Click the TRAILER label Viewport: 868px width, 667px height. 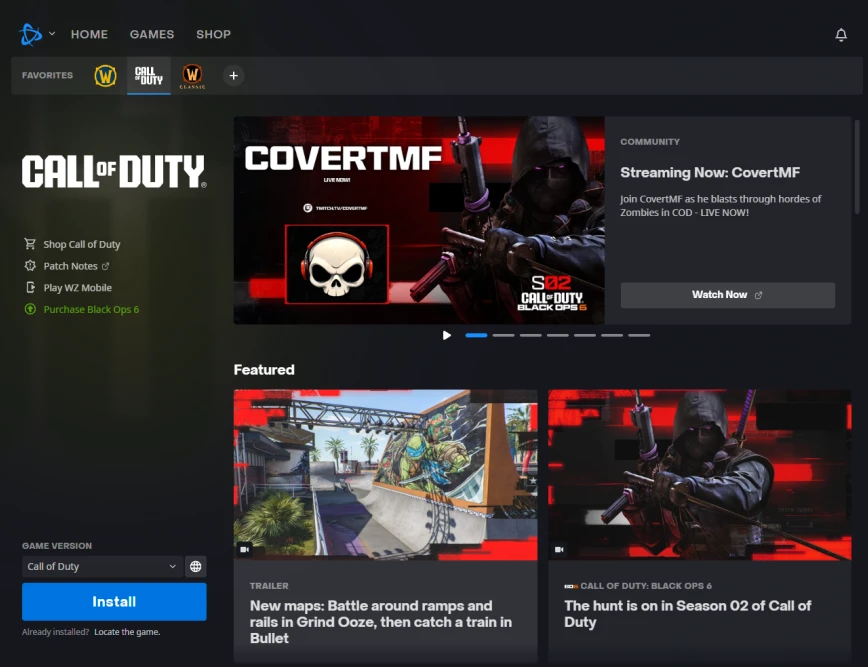[x=269, y=586]
